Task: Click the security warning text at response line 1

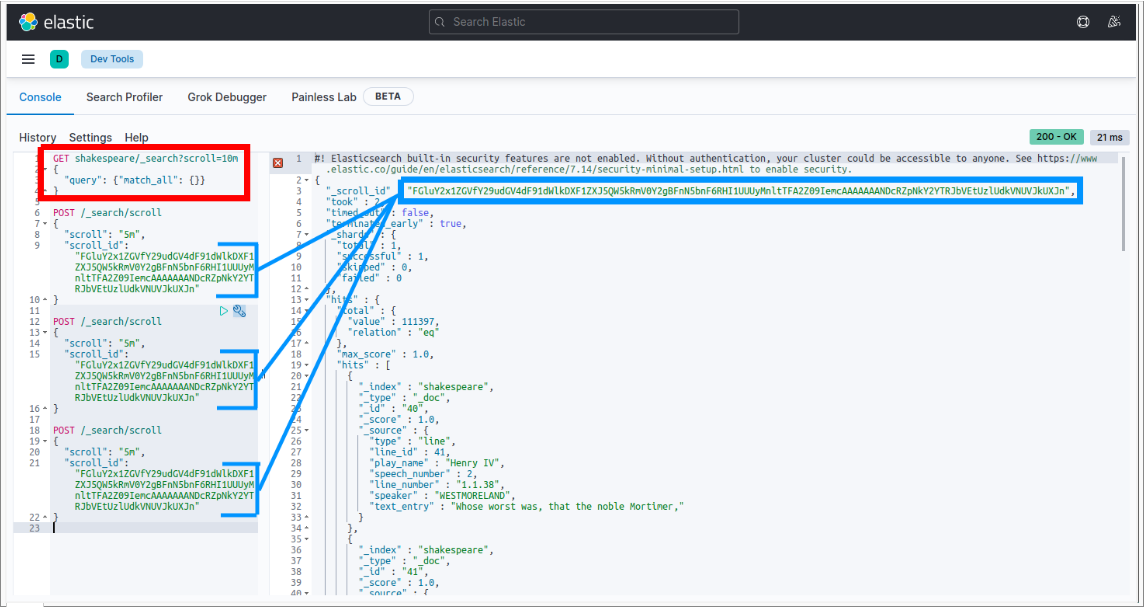Action: [706, 163]
